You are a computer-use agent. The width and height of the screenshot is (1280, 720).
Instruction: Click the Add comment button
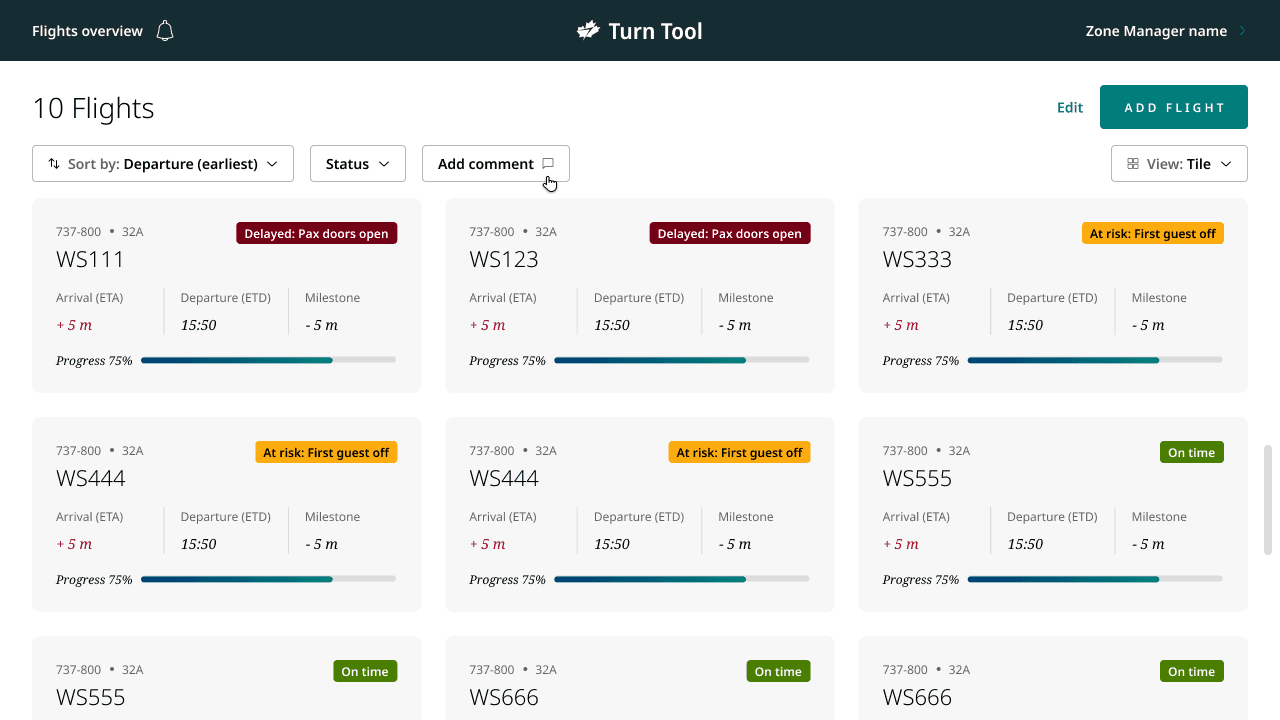click(x=496, y=164)
